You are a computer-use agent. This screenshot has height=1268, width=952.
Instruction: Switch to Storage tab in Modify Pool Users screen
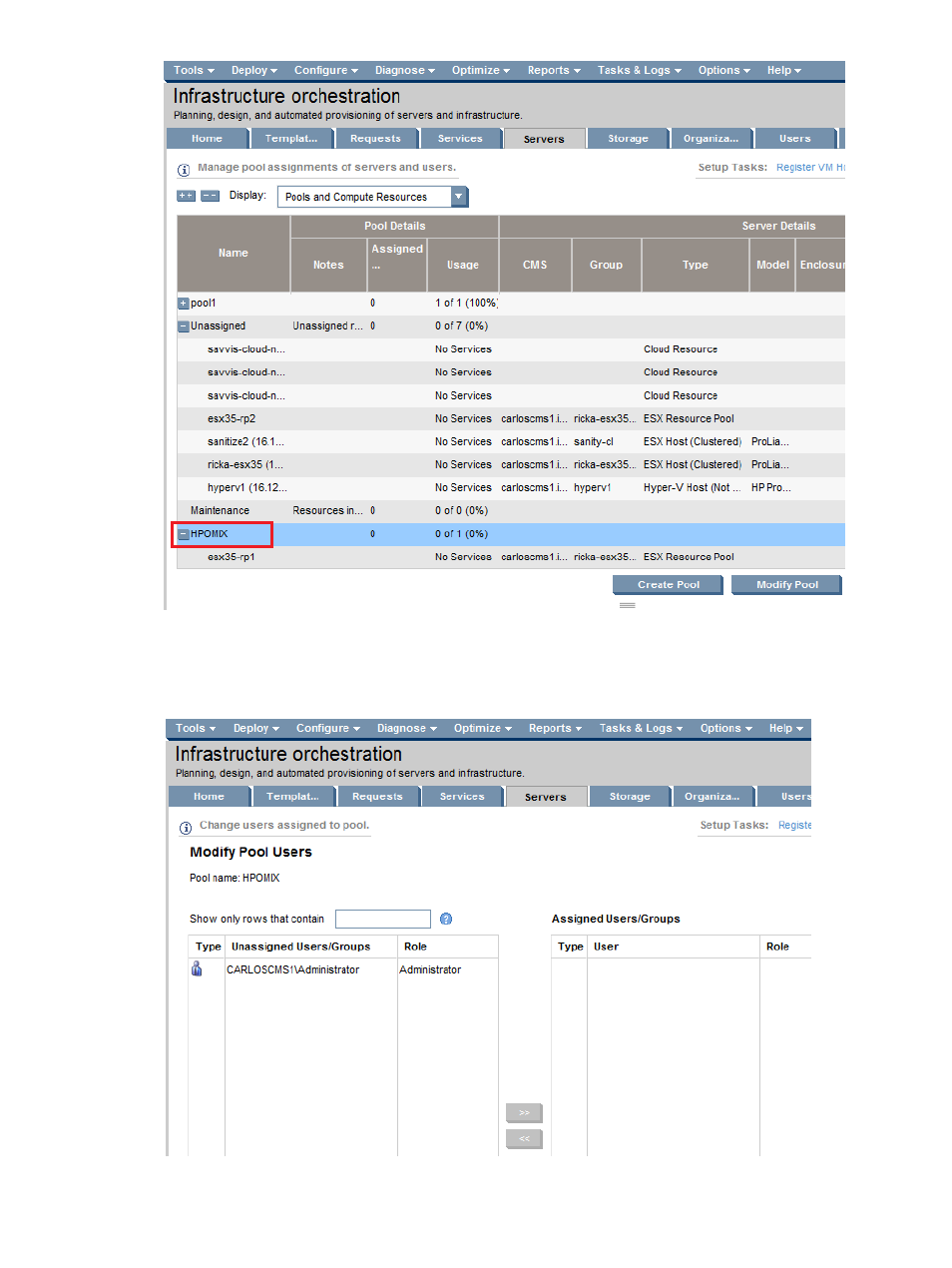coord(630,797)
